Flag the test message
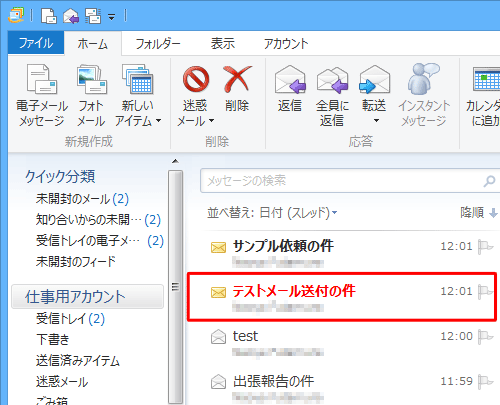The image size is (500, 405). tap(485, 336)
